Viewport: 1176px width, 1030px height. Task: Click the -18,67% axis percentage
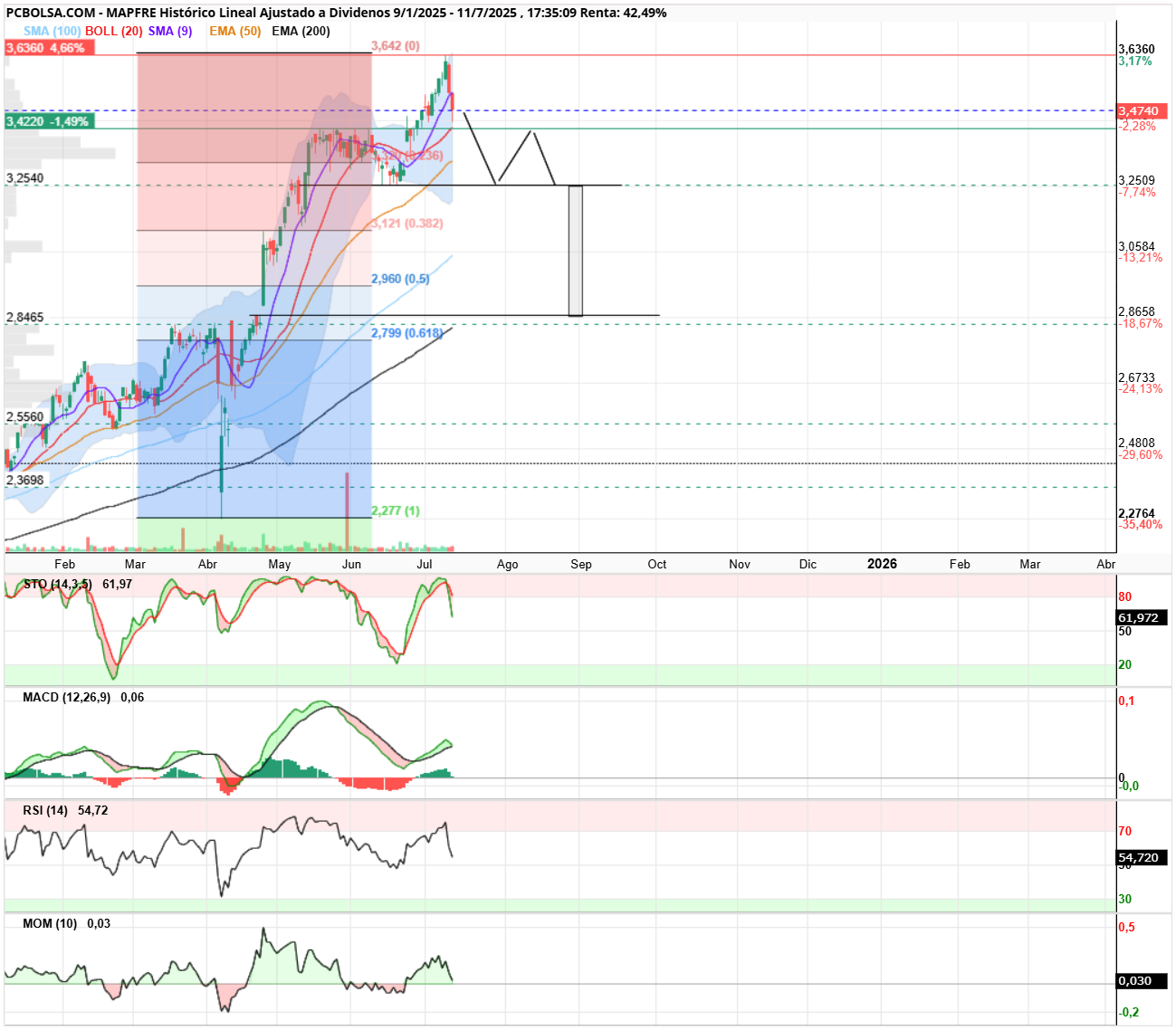pyautogui.click(x=1141, y=324)
